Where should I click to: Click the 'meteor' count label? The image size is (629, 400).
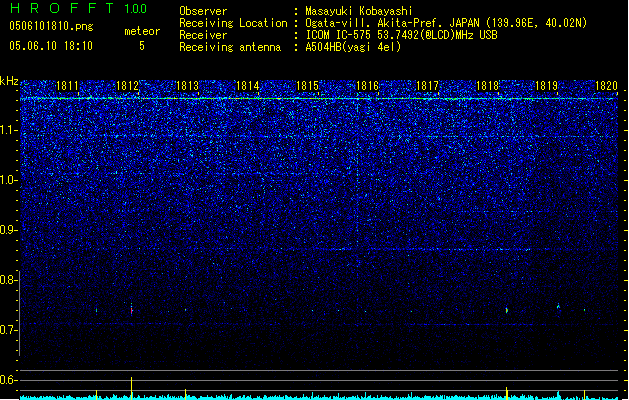[x=142, y=31]
